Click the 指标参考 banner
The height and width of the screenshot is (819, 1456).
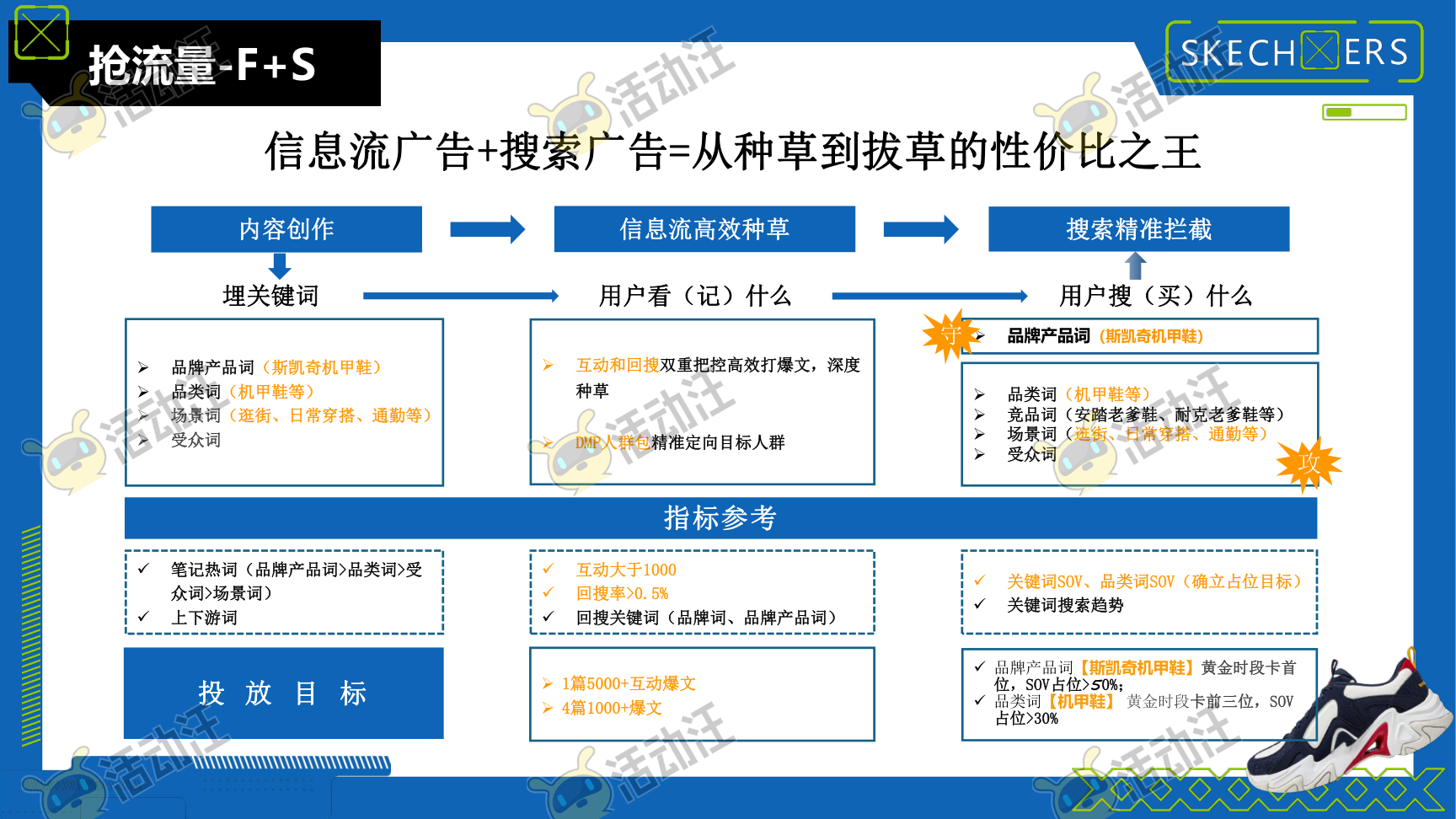720,517
